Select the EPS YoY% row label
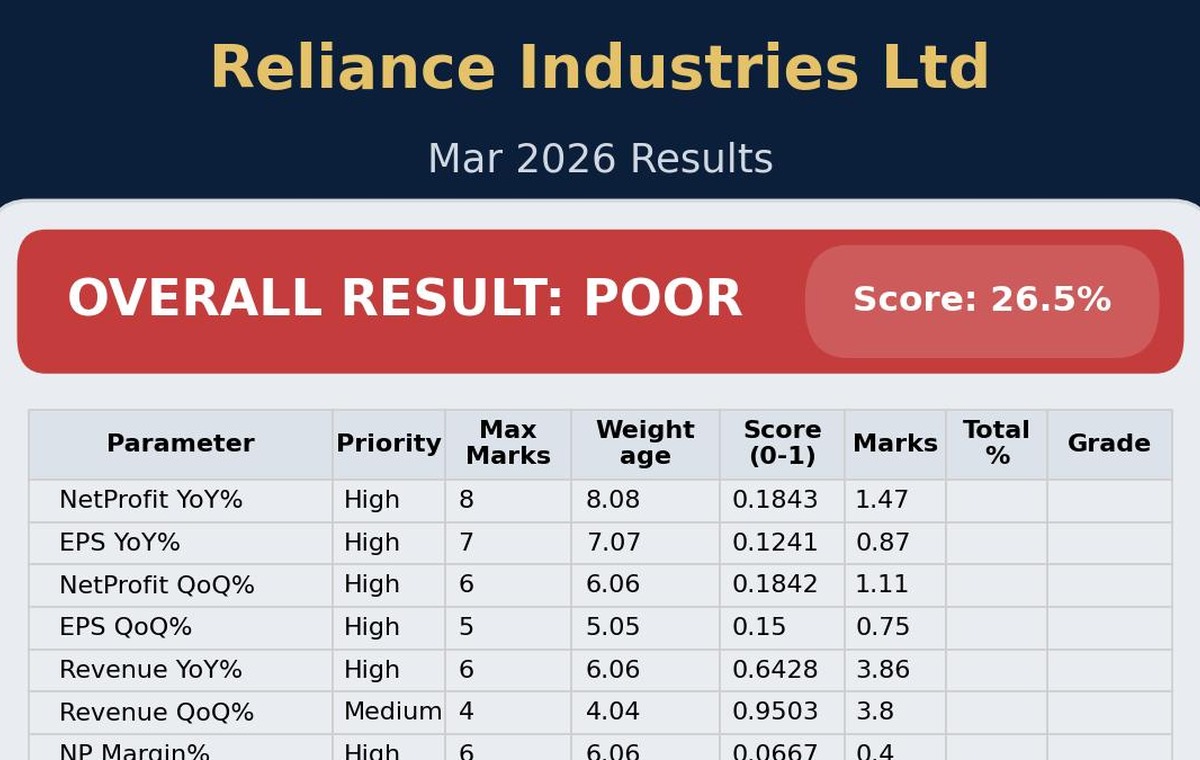 point(120,543)
